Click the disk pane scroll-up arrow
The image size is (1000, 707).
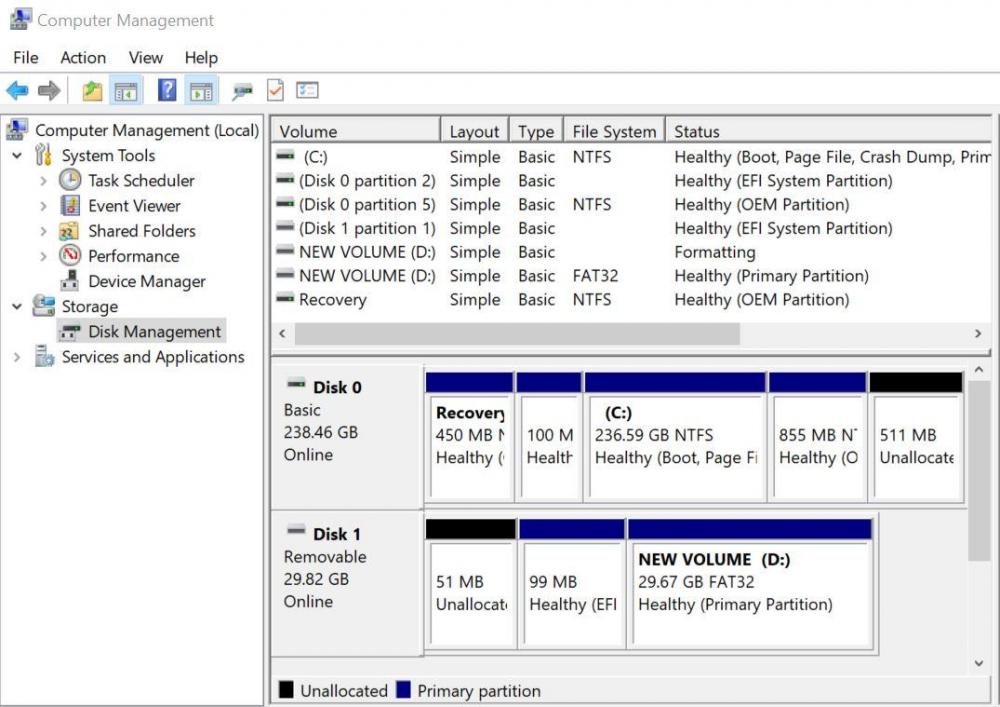[x=979, y=370]
